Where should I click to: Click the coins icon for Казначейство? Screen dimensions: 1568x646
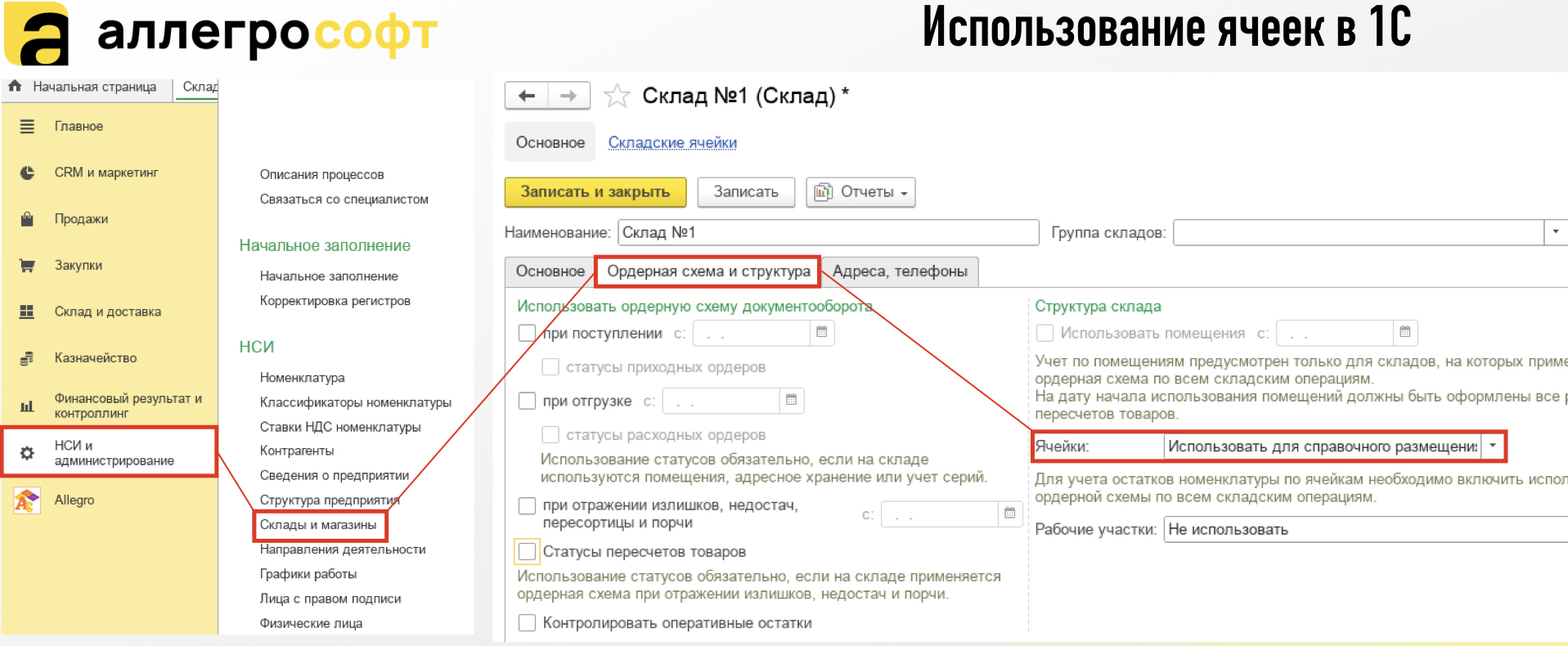coord(27,358)
